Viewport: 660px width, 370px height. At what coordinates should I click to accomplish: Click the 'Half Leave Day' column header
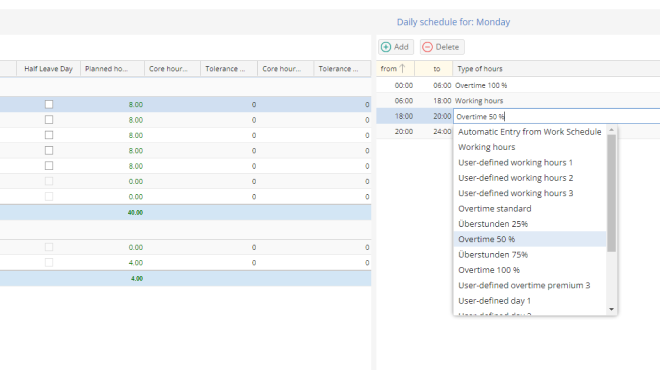click(48, 69)
